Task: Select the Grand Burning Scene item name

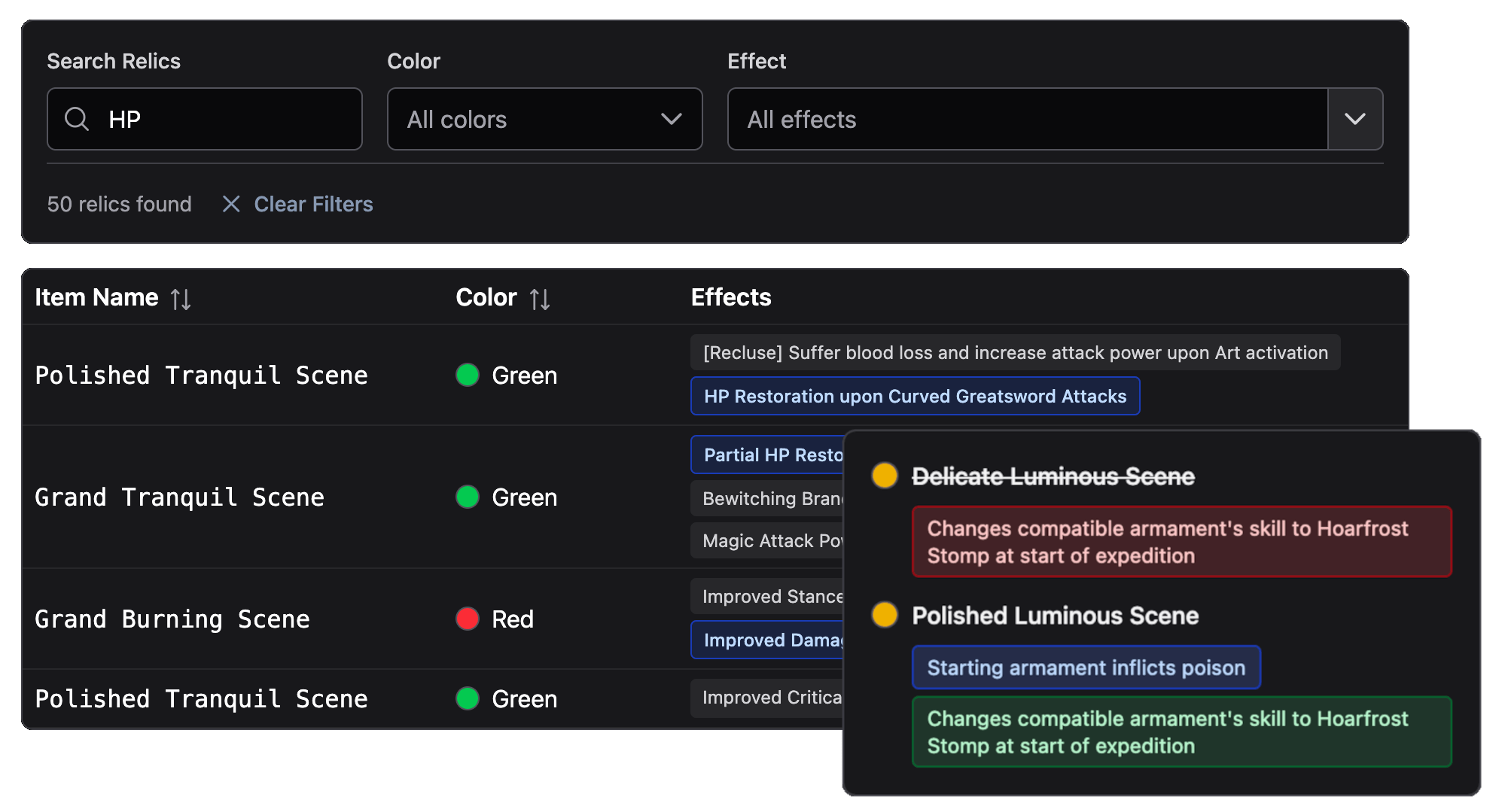Action: click(172, 619)
